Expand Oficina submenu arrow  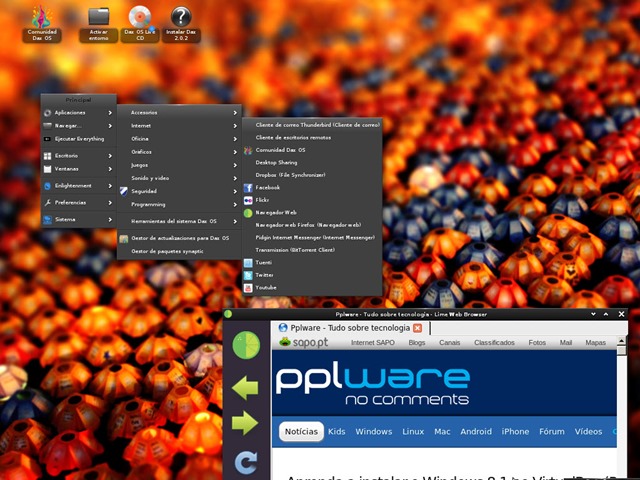coord(235,139)
